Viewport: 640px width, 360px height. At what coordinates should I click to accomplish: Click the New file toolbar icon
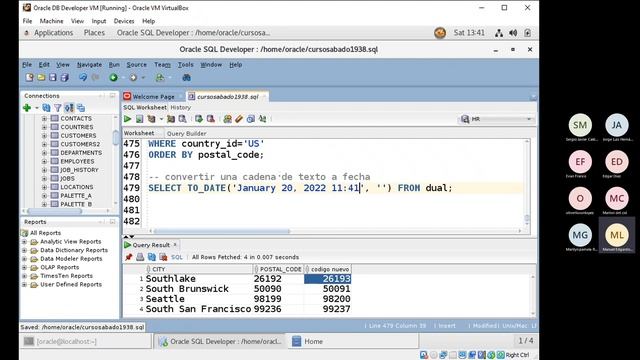point(29,77)
